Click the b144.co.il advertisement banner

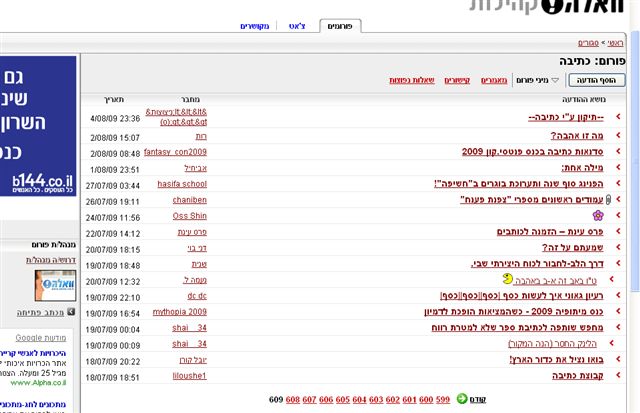click(x=38, y=125)
